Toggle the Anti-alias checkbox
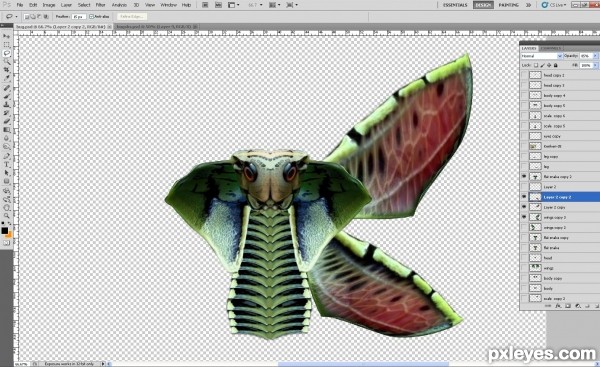The height and width of the screenshot is (367, 600). coord(91,16)
